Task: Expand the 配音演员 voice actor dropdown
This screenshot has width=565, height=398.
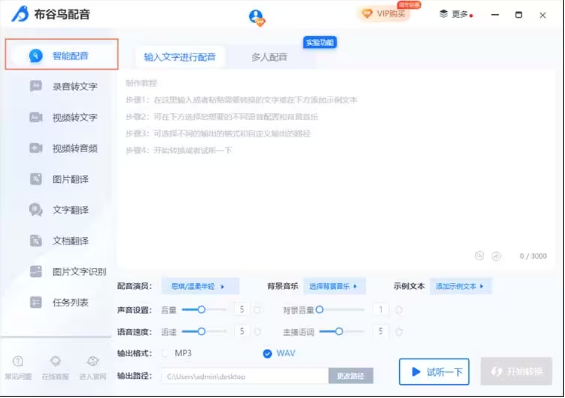Action: [200, 286]
